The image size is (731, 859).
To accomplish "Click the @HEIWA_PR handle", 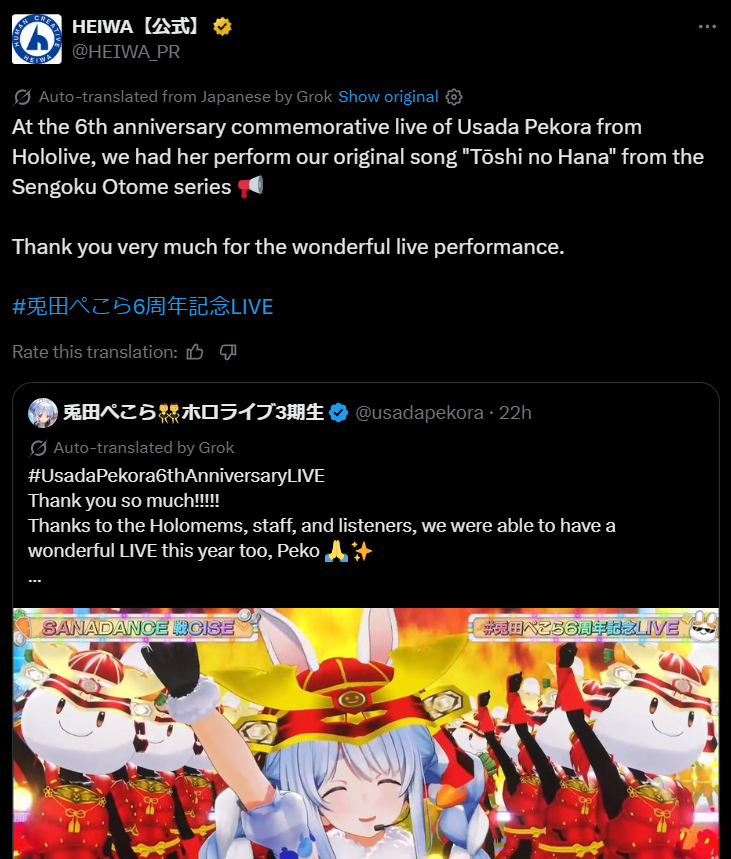I will click(x=126, y=51).
